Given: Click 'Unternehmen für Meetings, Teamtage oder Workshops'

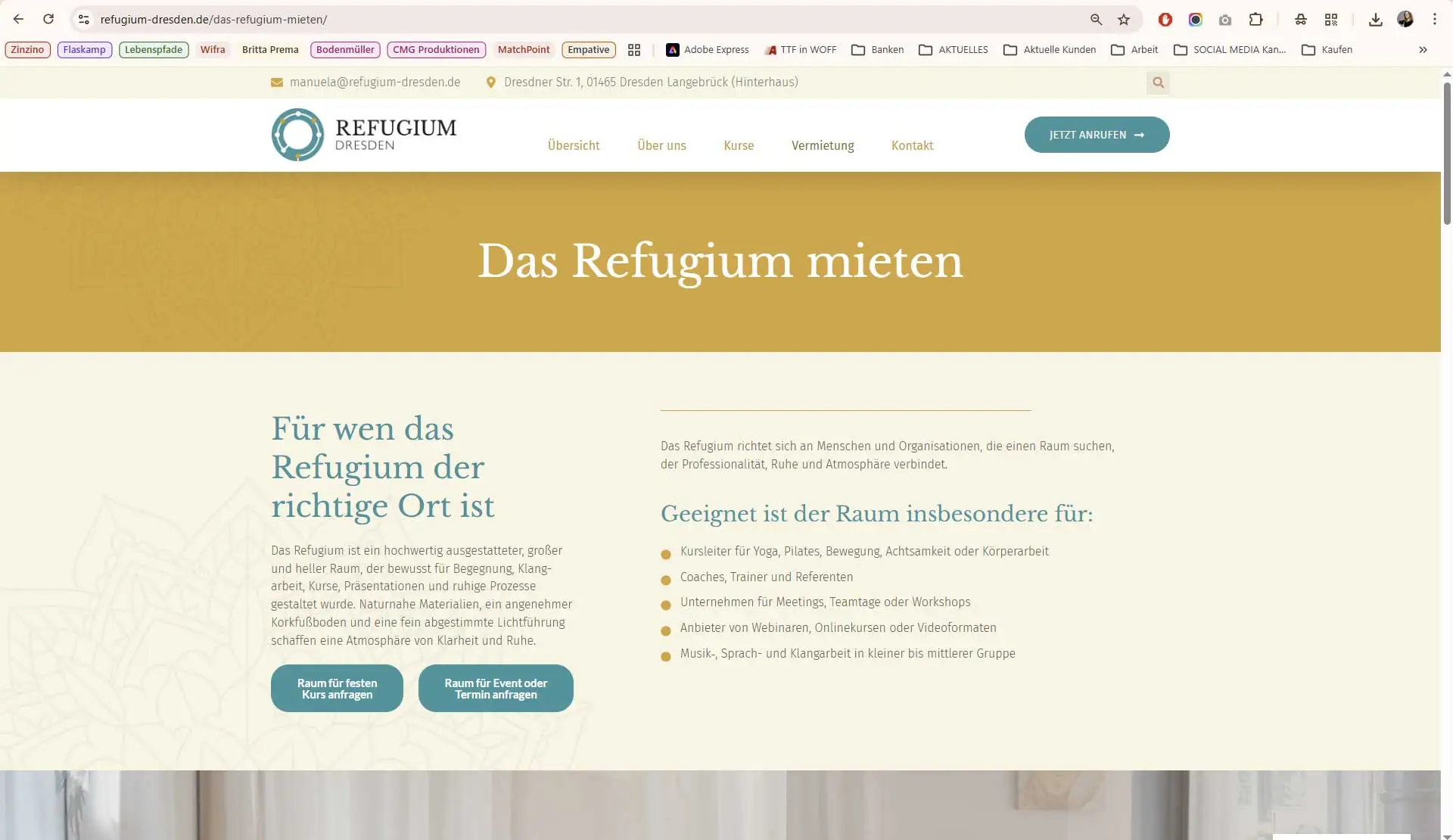Looking at the screenshot, I should point(825,602).
